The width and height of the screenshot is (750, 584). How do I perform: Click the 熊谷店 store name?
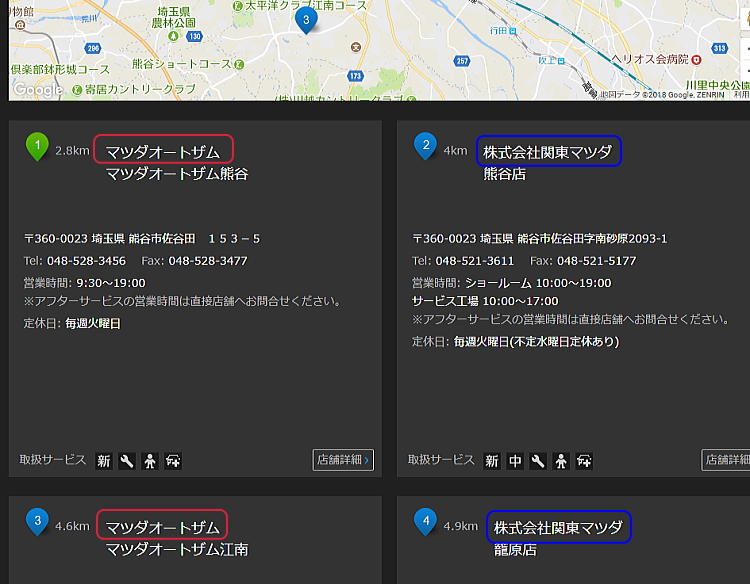(505, 173)
